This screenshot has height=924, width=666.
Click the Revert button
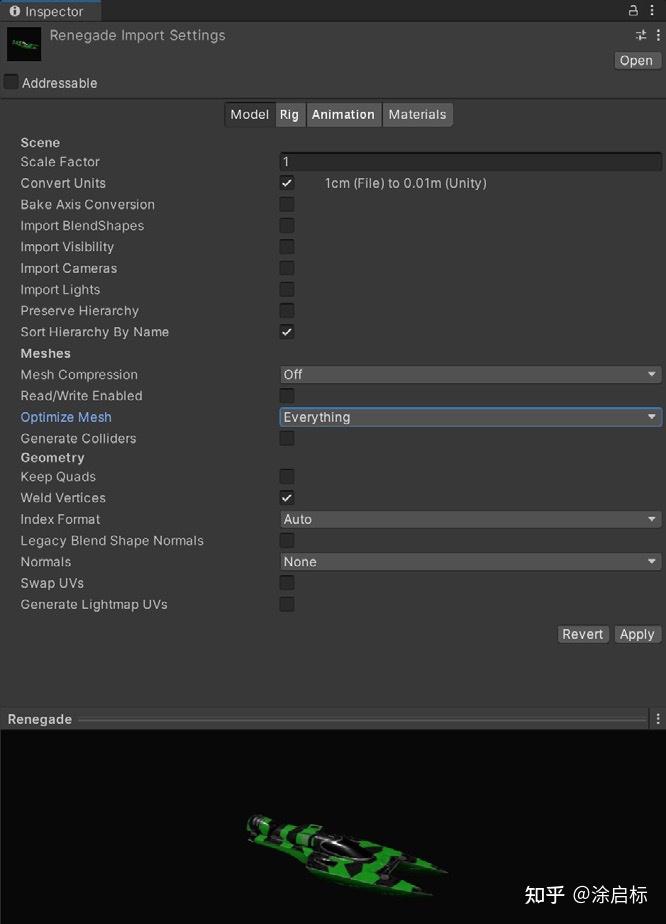click(582, 634)
